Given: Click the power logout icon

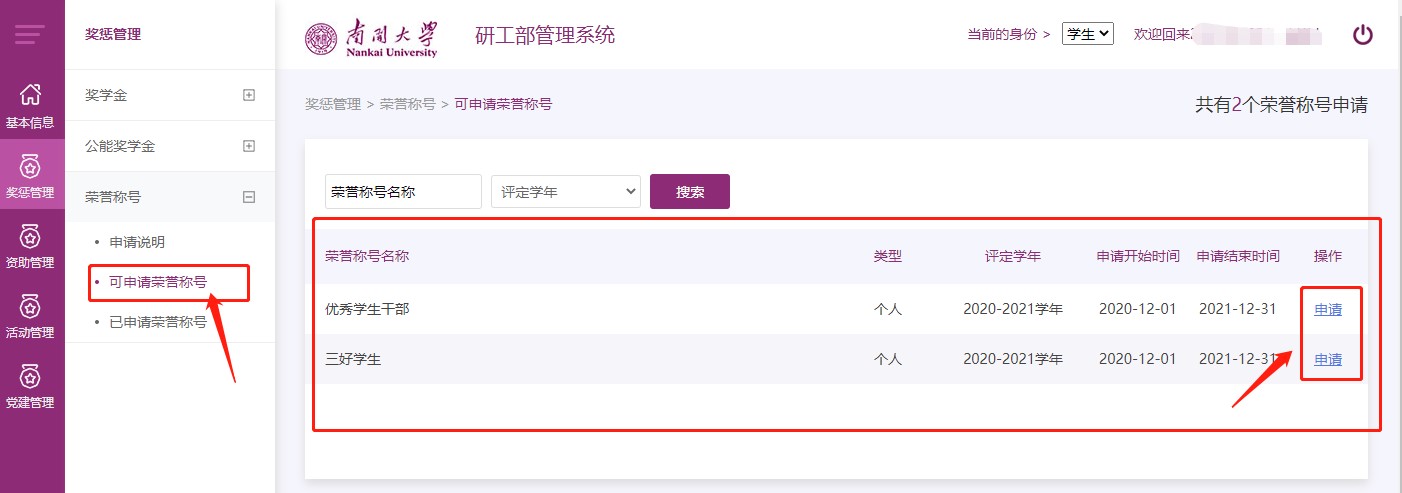Looking at the screenshot, I should pos(1363,35).
